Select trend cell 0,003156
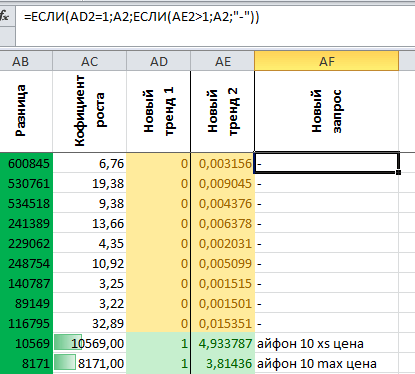 (222, 163)
